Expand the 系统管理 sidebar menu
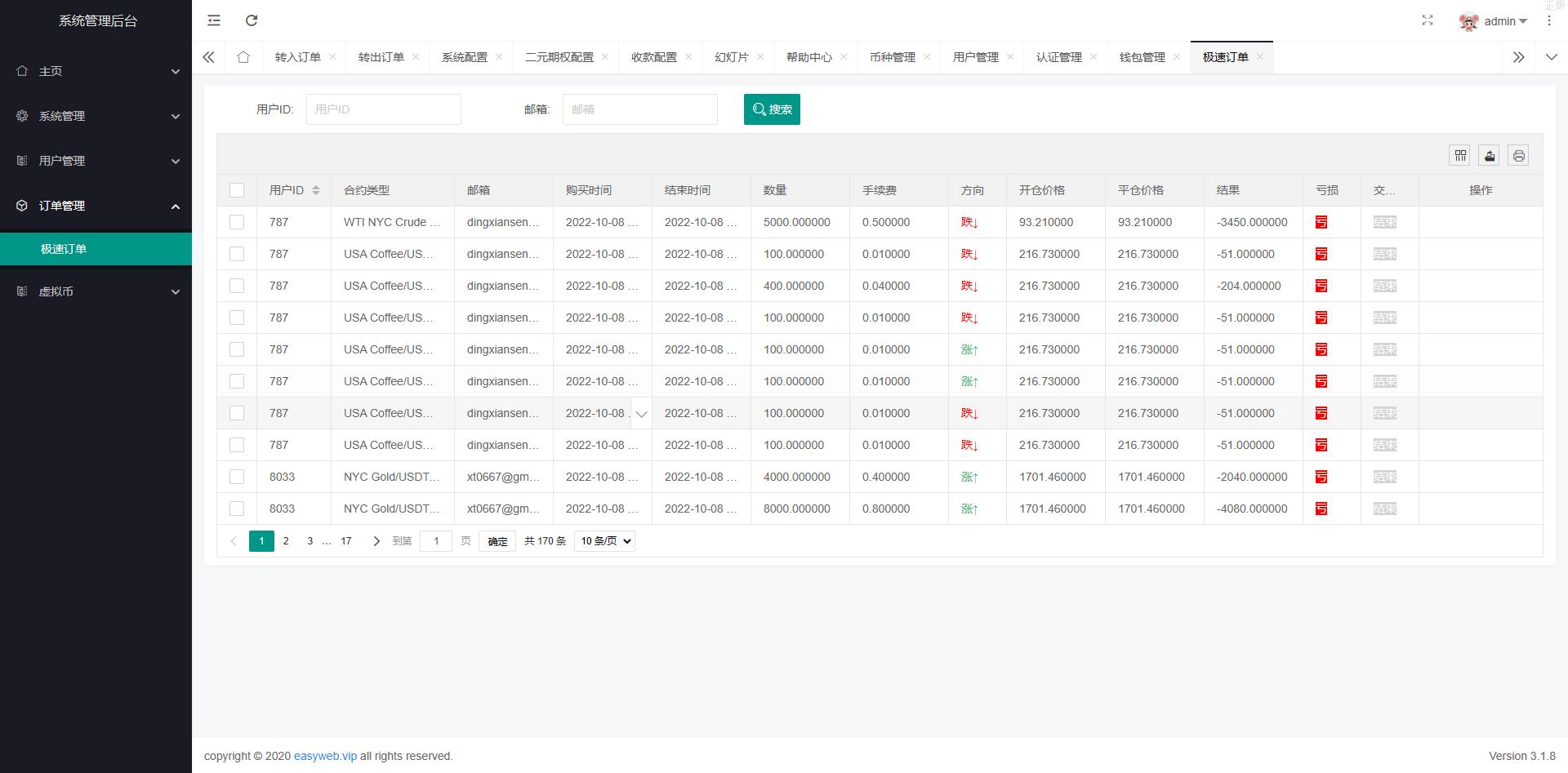The width and height of the screenshot is (1568, 773). [96, 116]
